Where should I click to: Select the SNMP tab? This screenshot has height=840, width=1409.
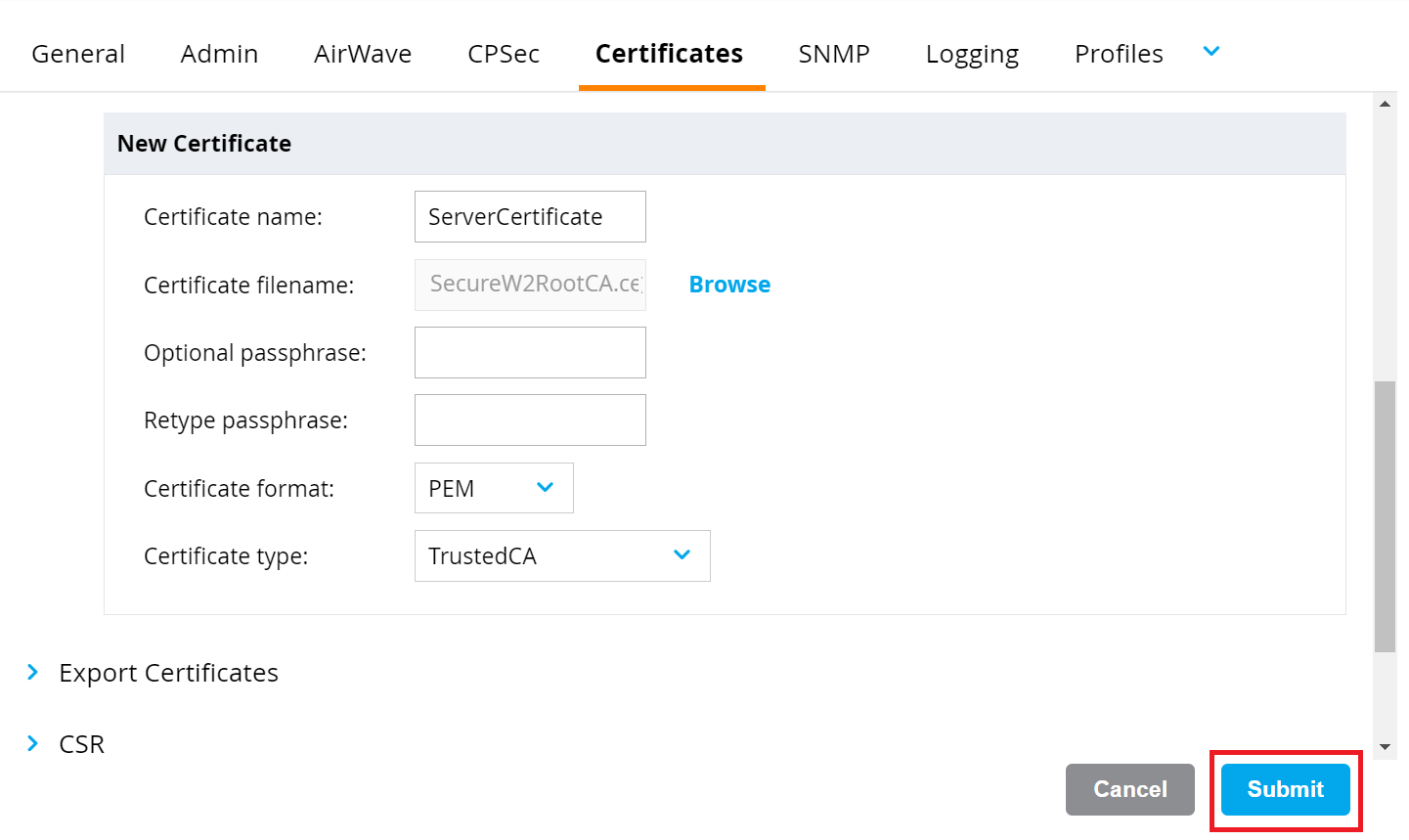(834, 54)
